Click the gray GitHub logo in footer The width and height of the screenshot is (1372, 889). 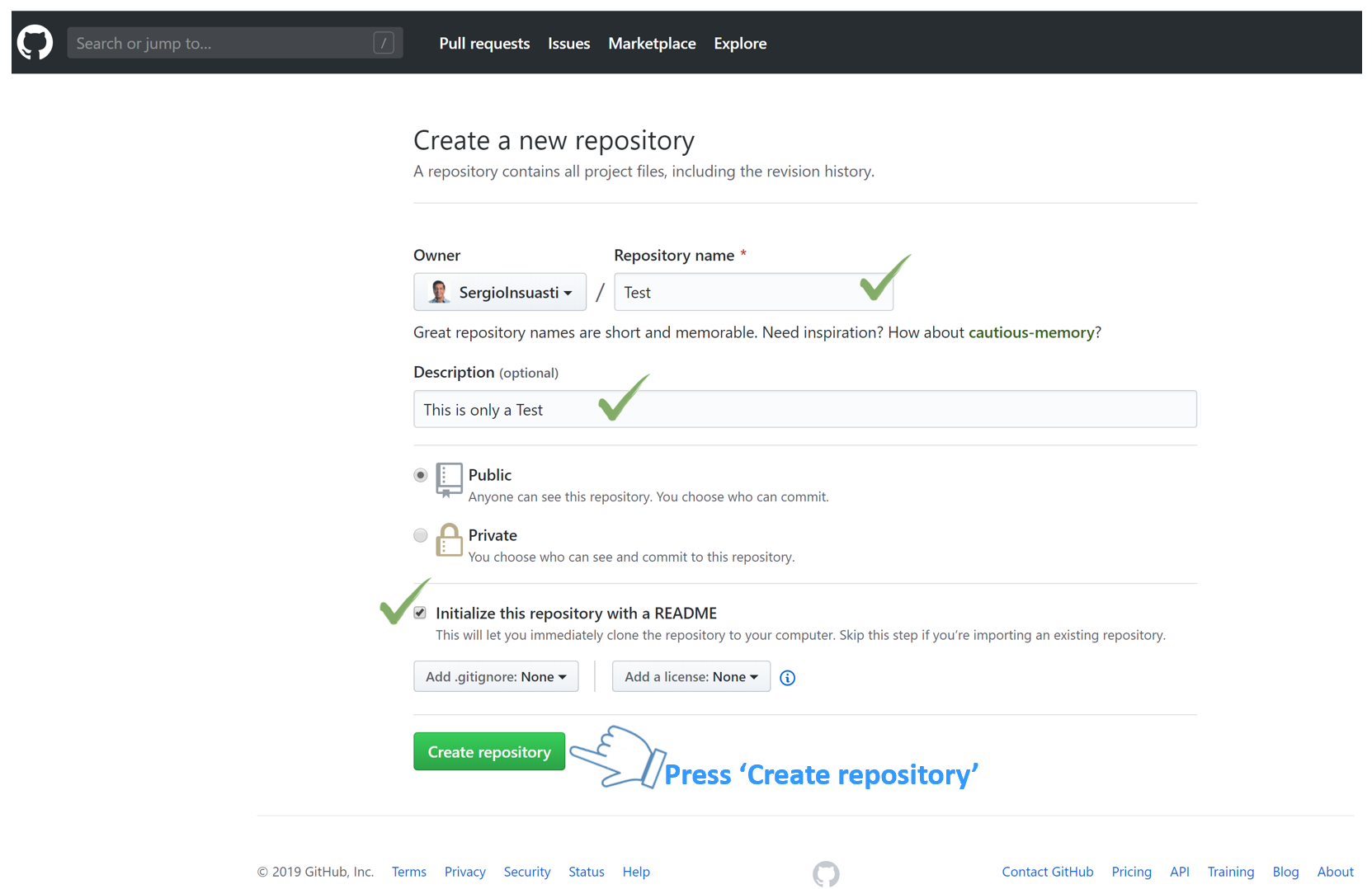[825, 873]
